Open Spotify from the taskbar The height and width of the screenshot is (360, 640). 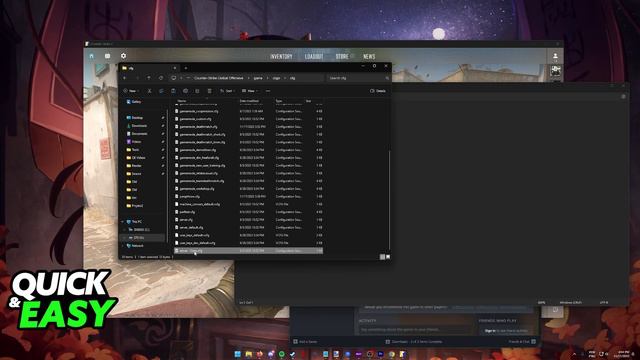click(282, 354)
